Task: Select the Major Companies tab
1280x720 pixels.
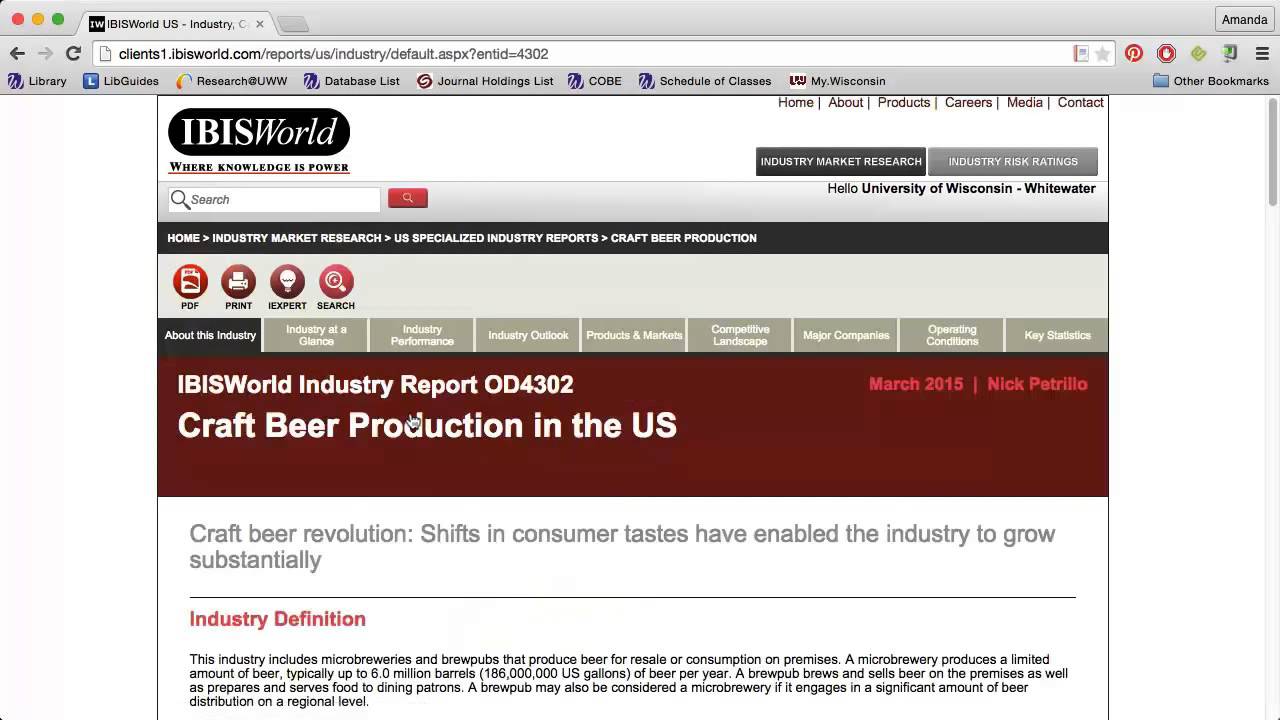Action: click(846, 335)
